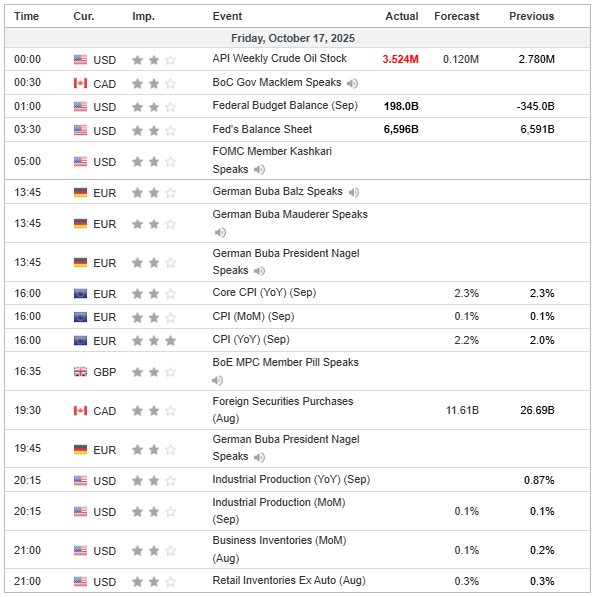This screenshot has height=597, width=595.
Task: Click the Imp. column header
Action: [144, 16]
